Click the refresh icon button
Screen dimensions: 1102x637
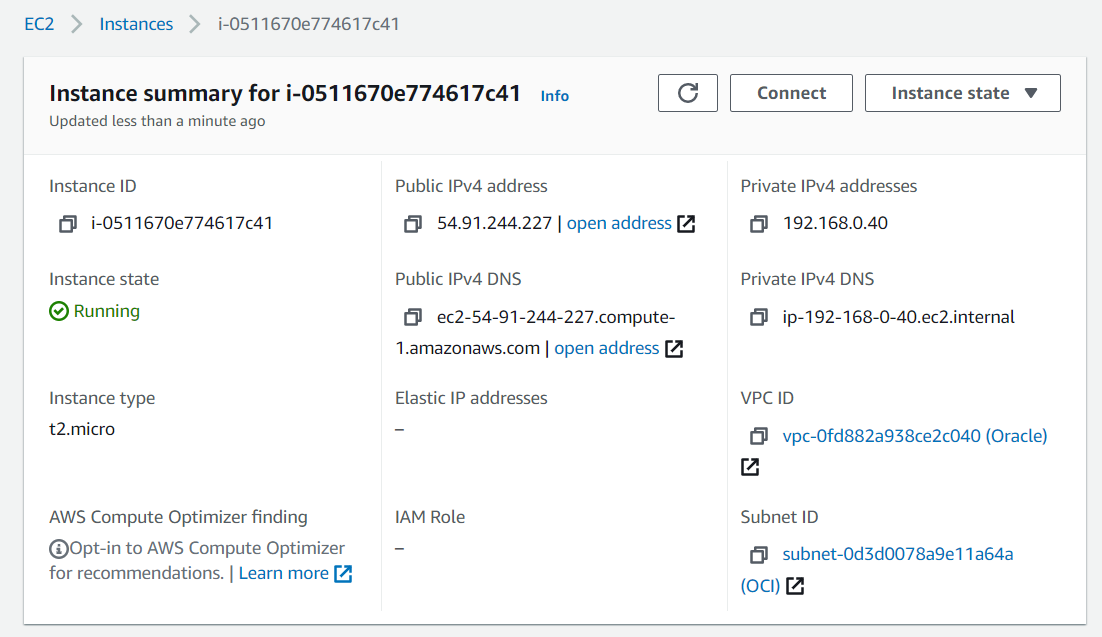coord(688,93)
